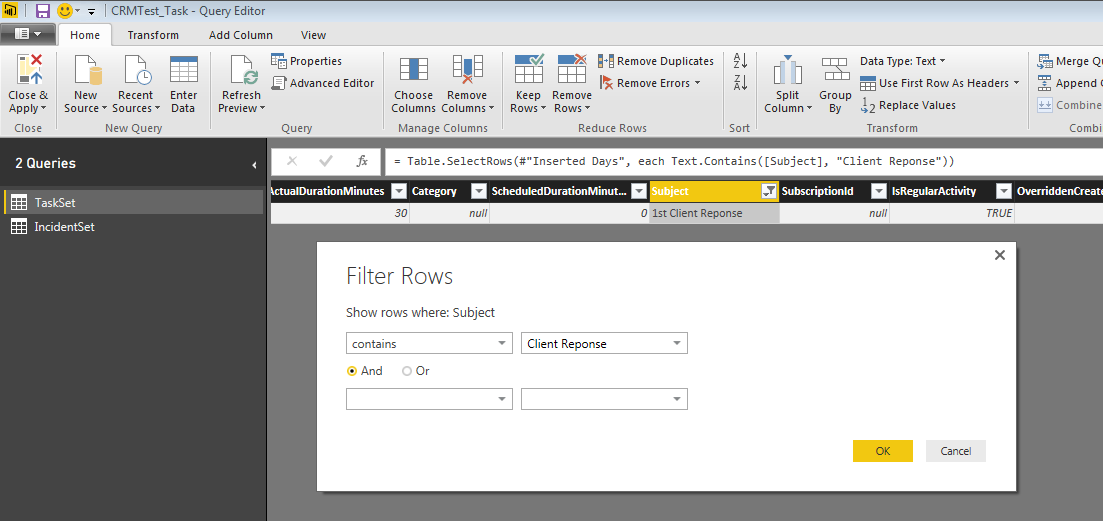Click the smiley feedback icon
Viewport: 1103px width, 521px height.
point(65,11)
